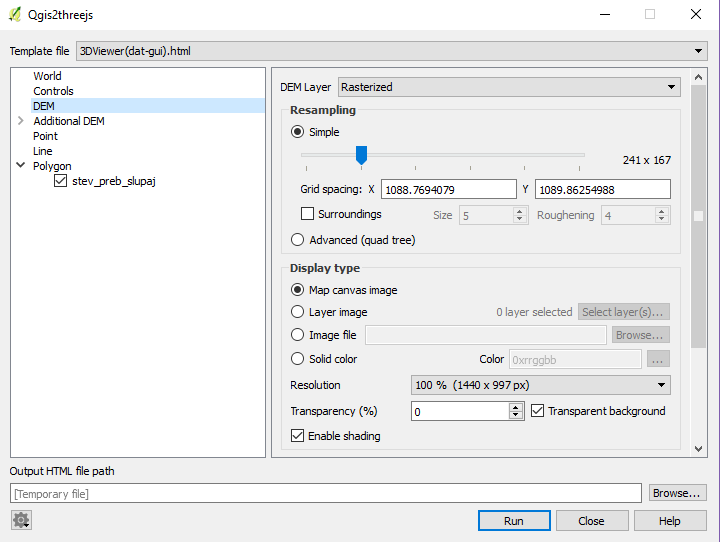
Task: Select World in the settings tree
Action: click(47, 76)
